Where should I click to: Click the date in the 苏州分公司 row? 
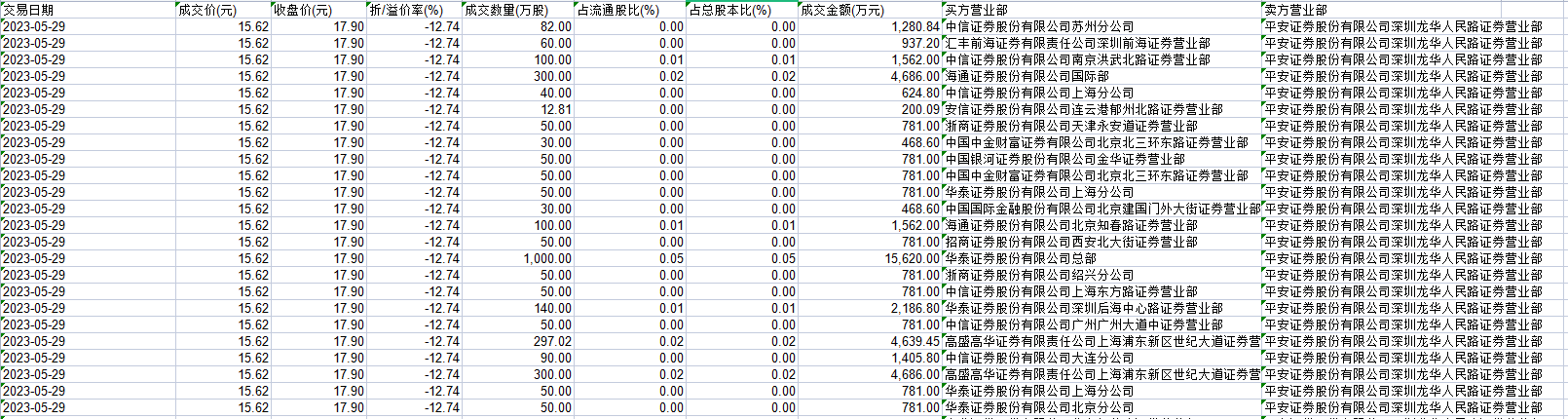coord(88,27)
